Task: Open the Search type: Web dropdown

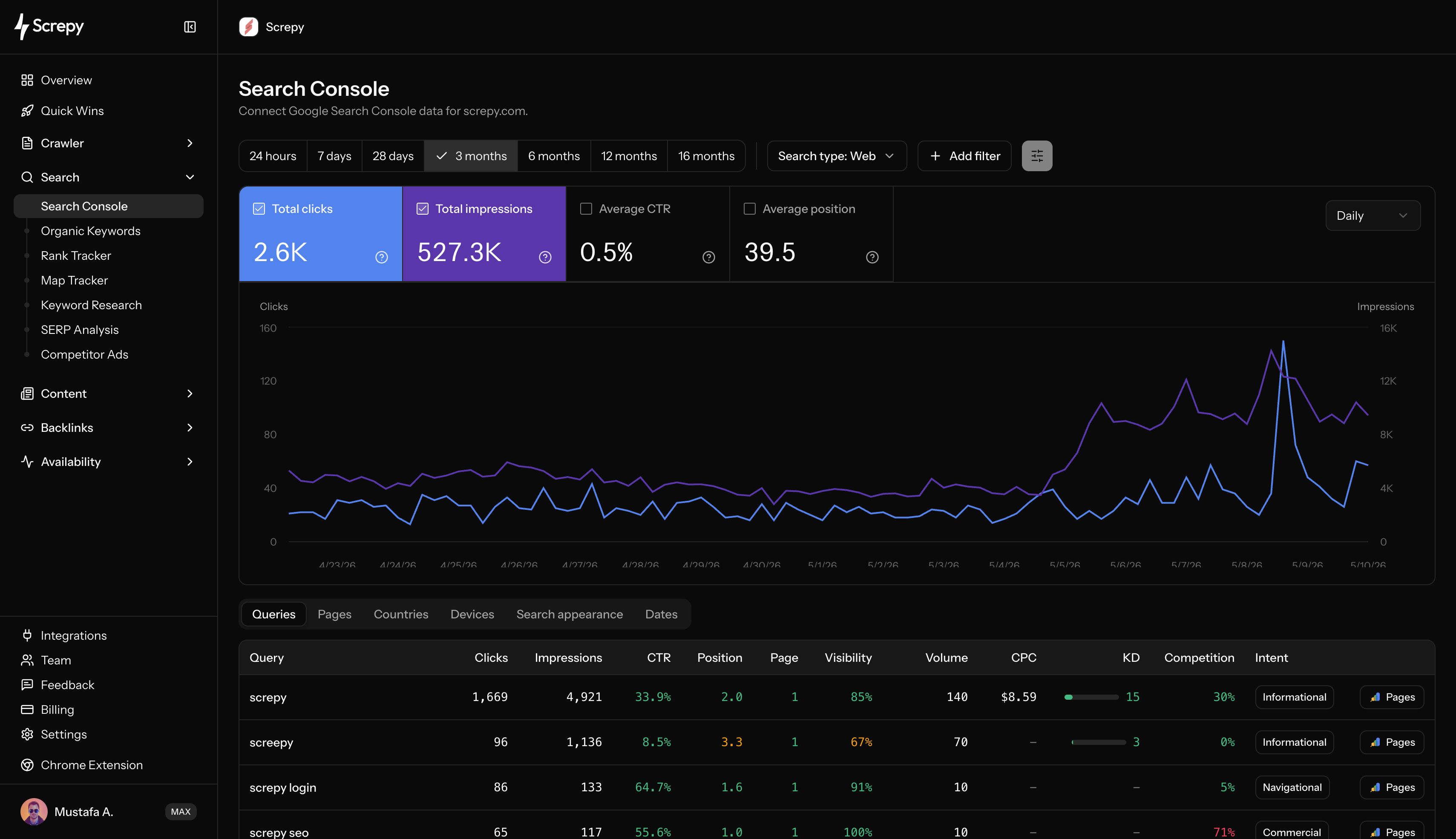Action: 837,155
